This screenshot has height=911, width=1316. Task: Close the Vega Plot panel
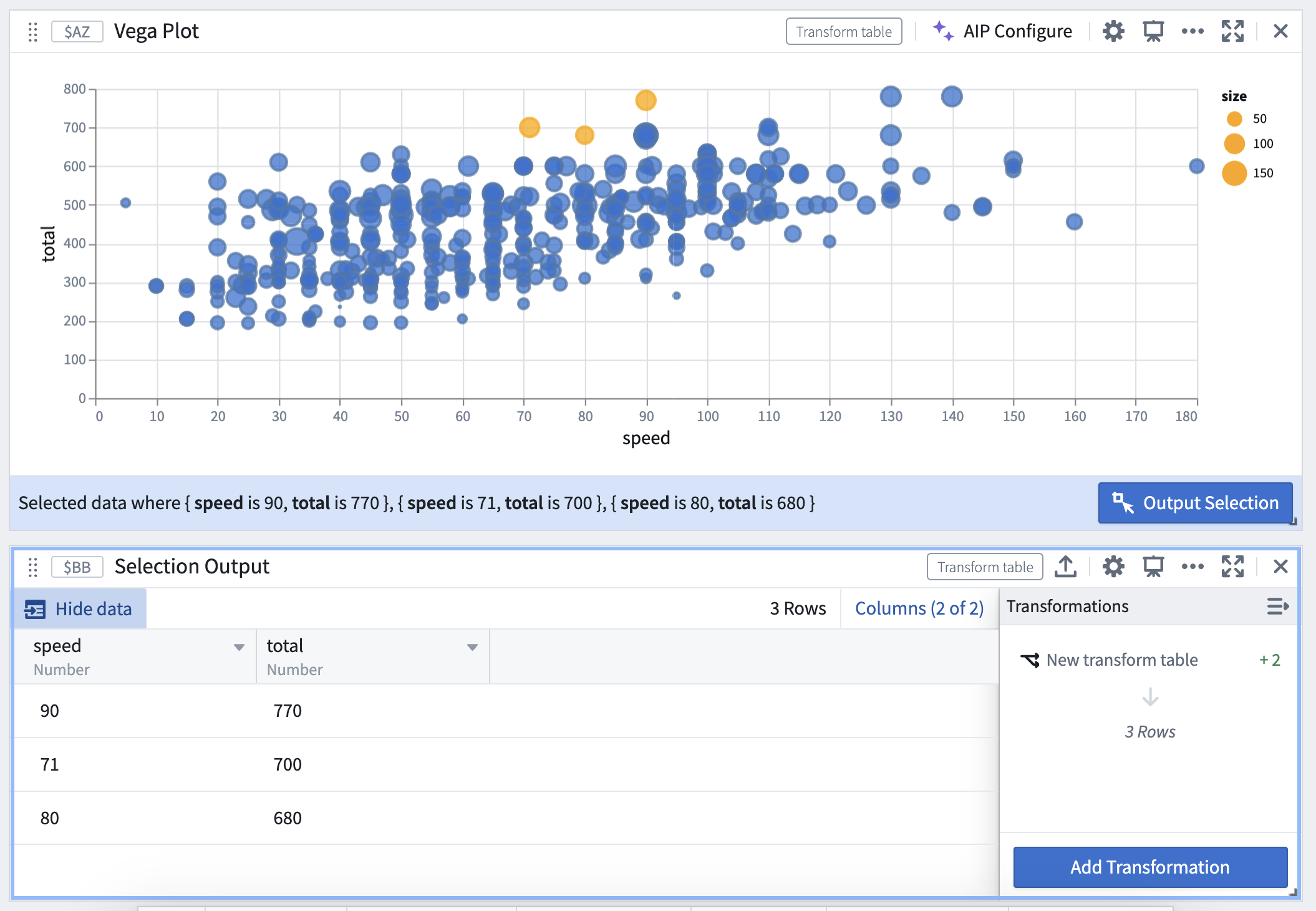[x=1280, y=31]
